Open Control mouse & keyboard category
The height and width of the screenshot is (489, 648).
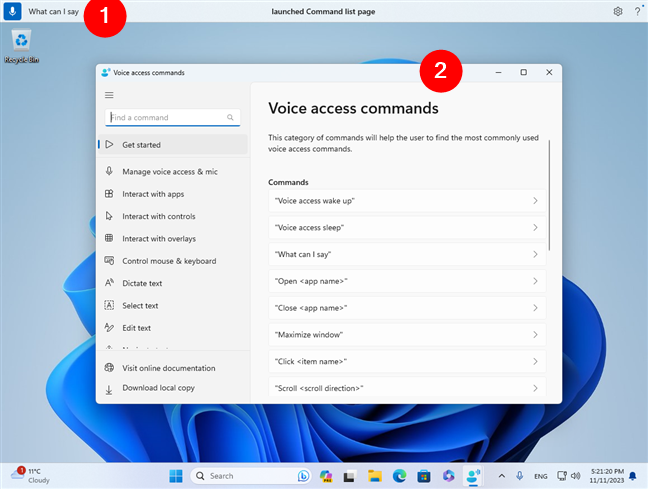click(173, 261)
